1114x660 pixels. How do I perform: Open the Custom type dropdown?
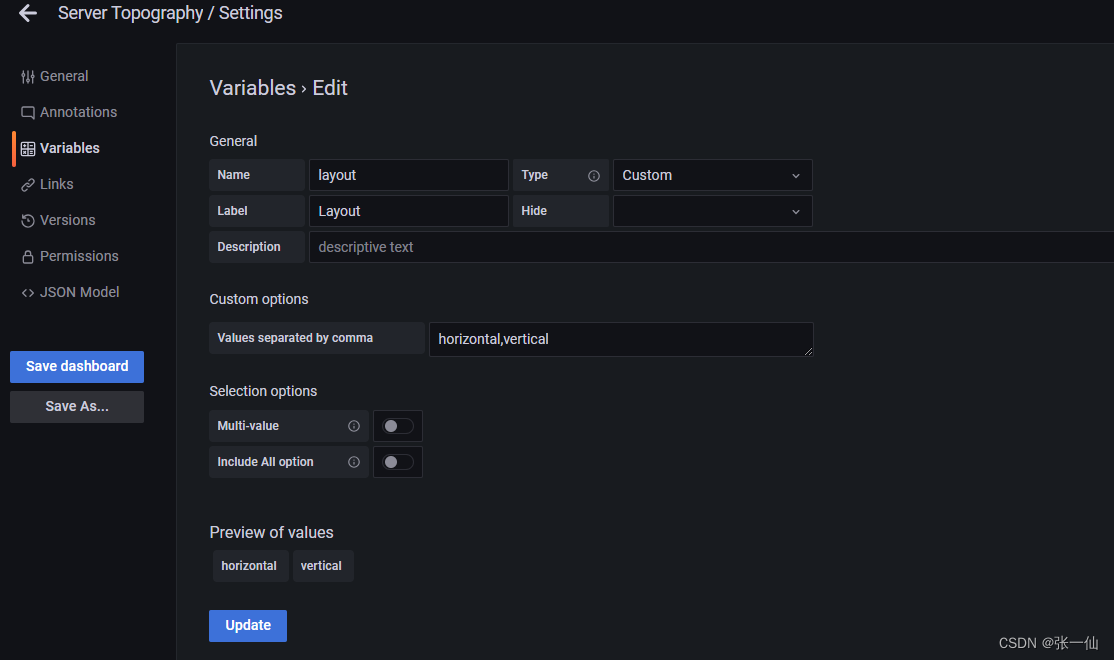(x=712, y=175)
